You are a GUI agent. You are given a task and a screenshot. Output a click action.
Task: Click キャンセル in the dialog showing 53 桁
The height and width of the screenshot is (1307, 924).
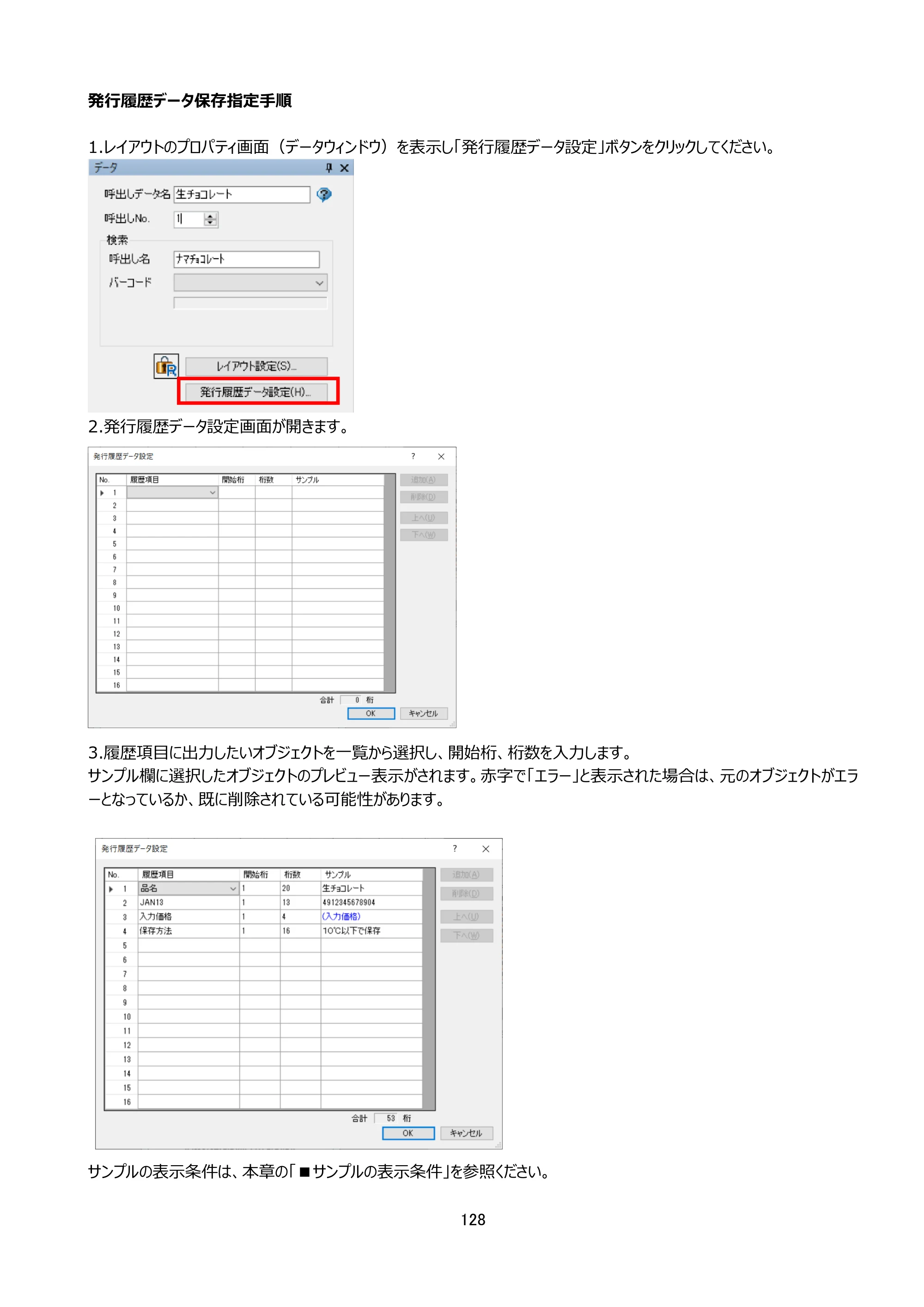pos(466,1133)
